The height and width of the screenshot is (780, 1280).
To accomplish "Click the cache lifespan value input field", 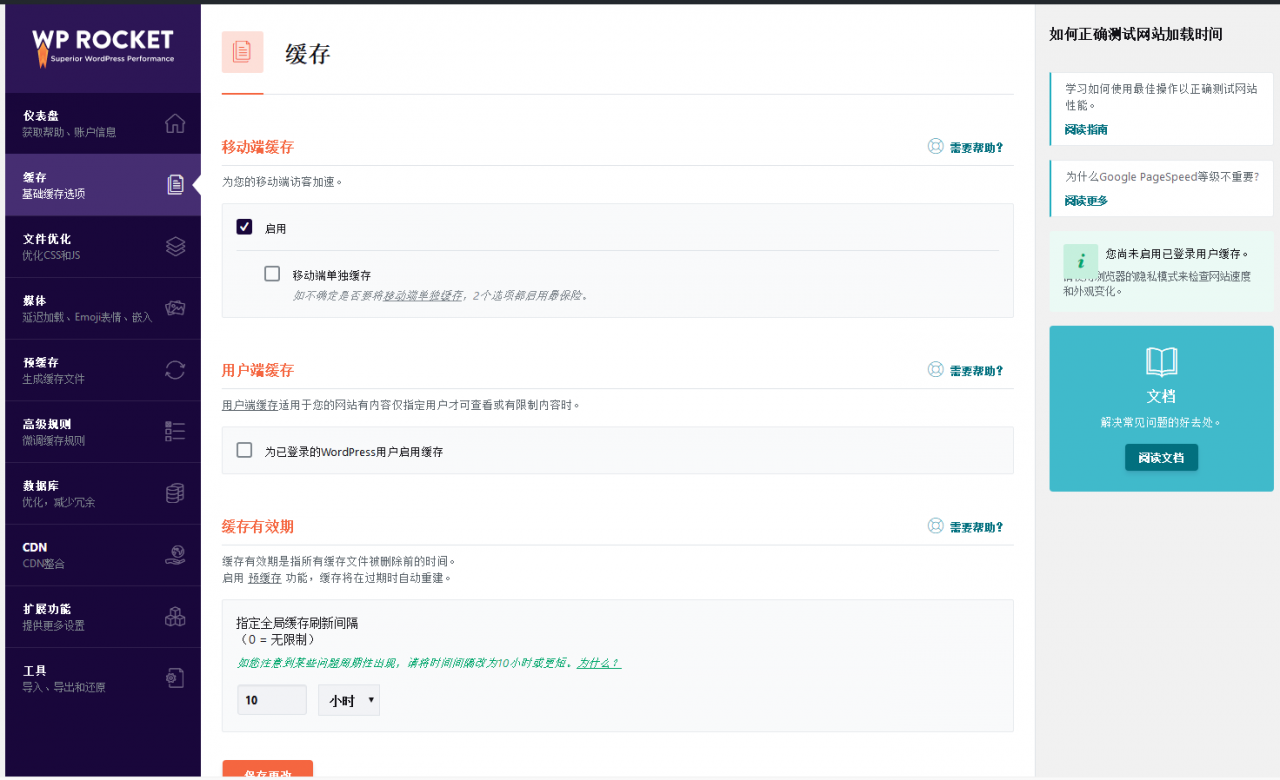I will click(271, 699).
